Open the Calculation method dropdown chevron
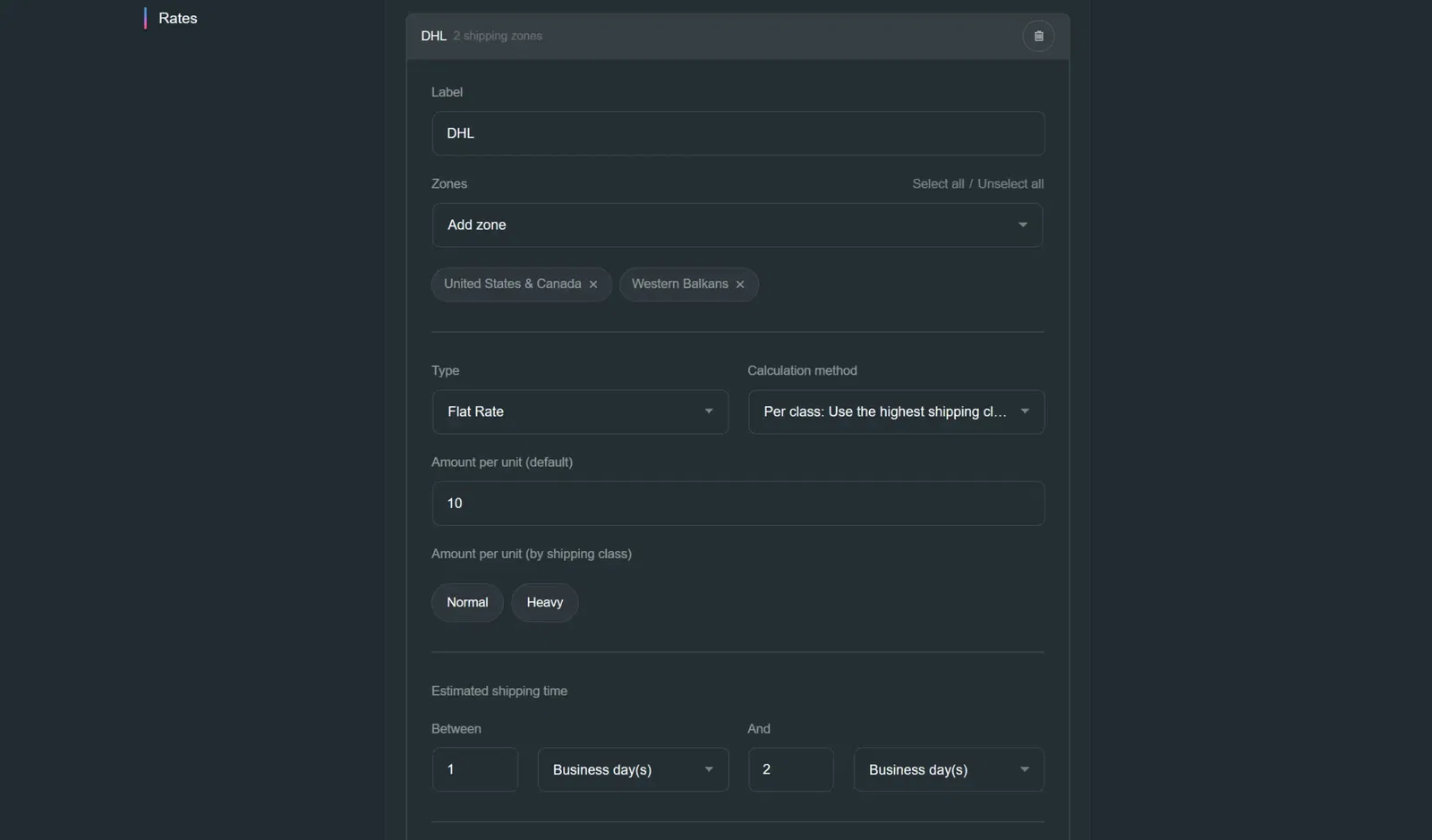1432x840 pixels. coord(1026,412)
